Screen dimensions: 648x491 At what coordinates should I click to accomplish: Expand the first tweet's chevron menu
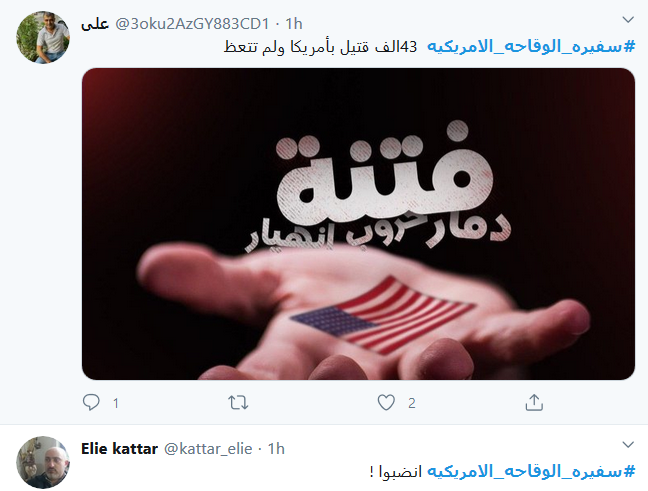click(628, 19)
